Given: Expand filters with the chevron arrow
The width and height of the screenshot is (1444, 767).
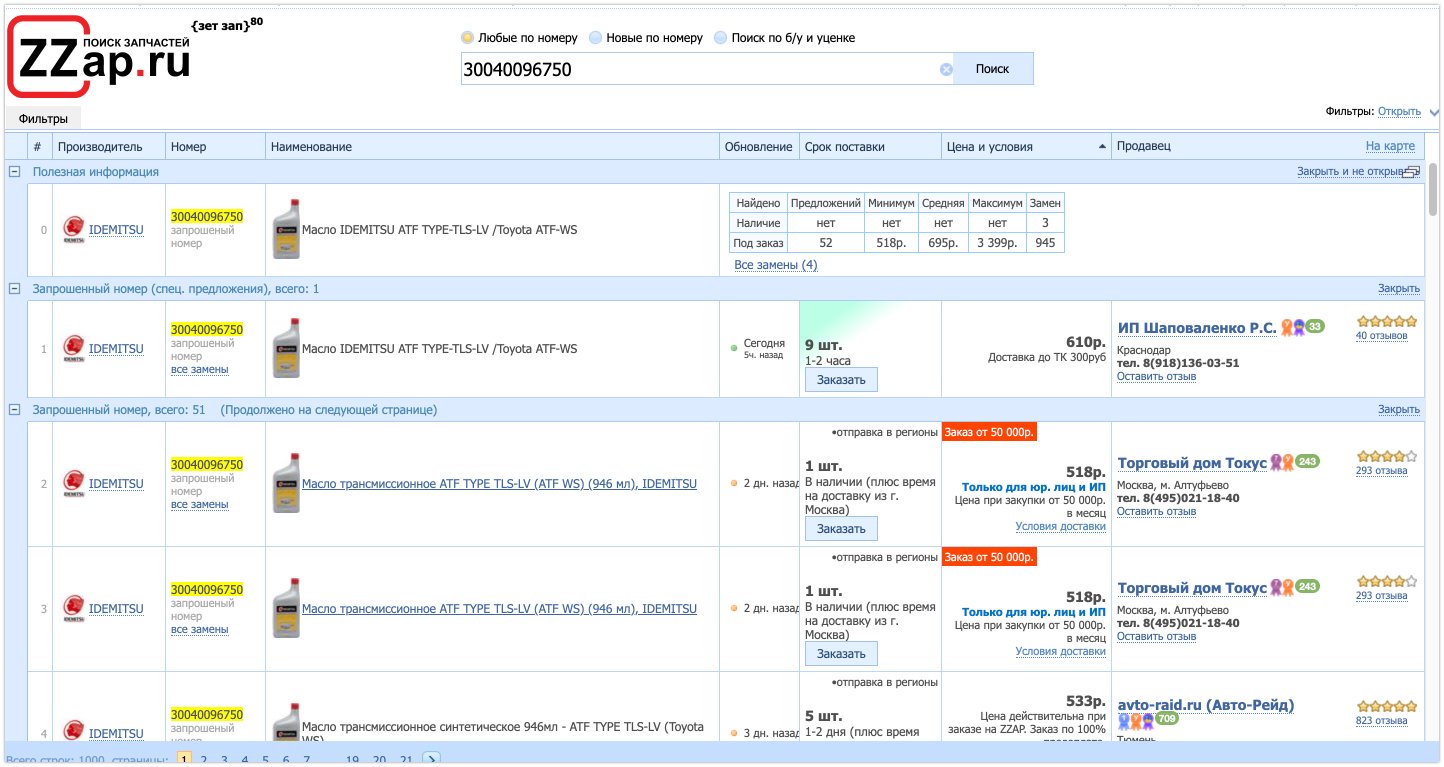Looking at the screenshot, I should click(x=1433, y=112).
